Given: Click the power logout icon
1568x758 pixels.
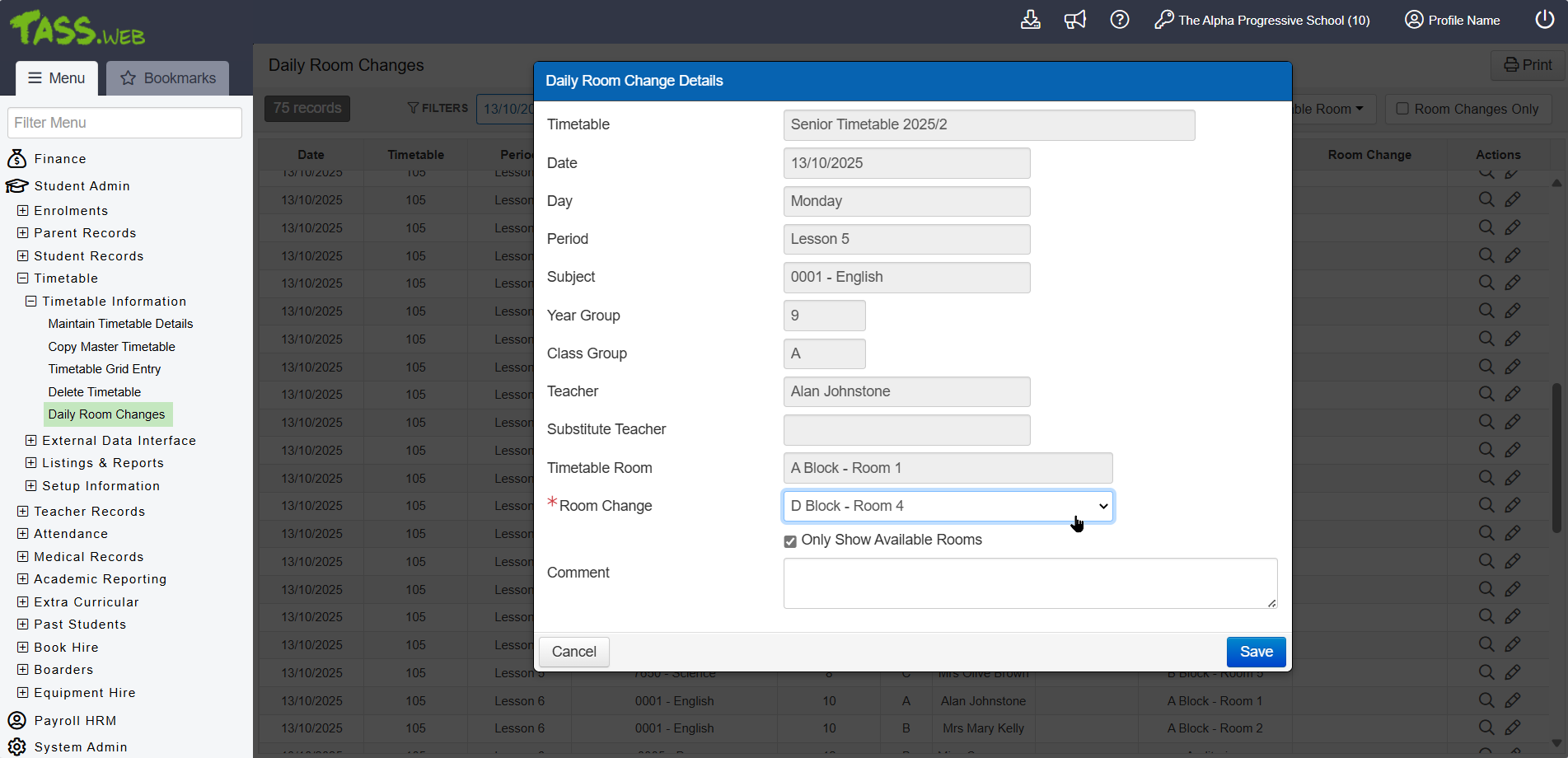Looking at the screenshot, I should click(x=1544, y=20).
